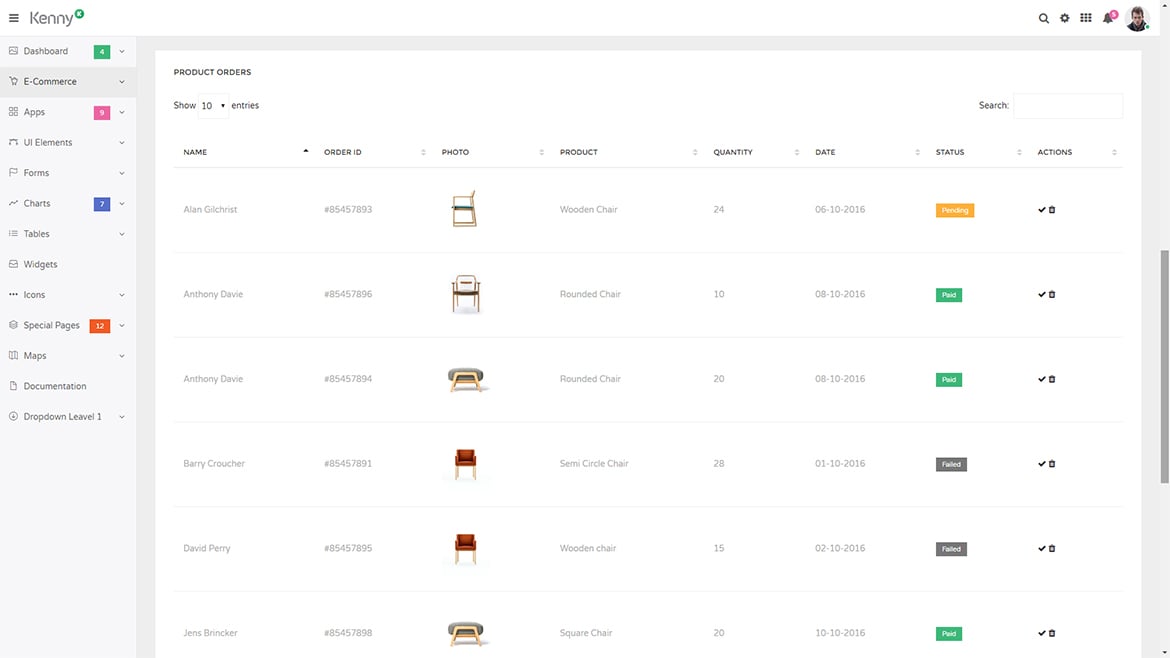Select date 10-10-2016 cell
This screenshot has height=658, width=1170.
pyautogui.click(x=840, y=633)
